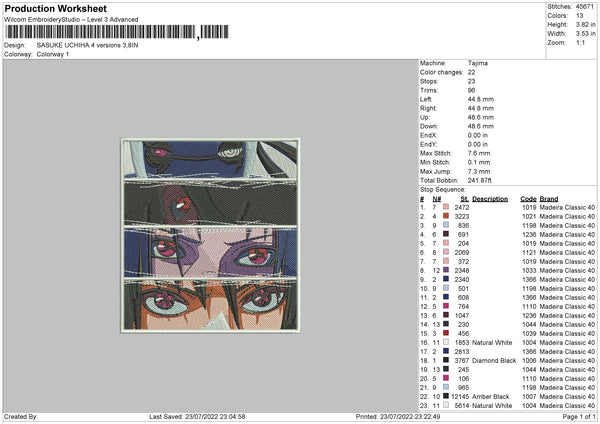
Task: Click the barcode under the worksheet title
Action: [117, 32]
